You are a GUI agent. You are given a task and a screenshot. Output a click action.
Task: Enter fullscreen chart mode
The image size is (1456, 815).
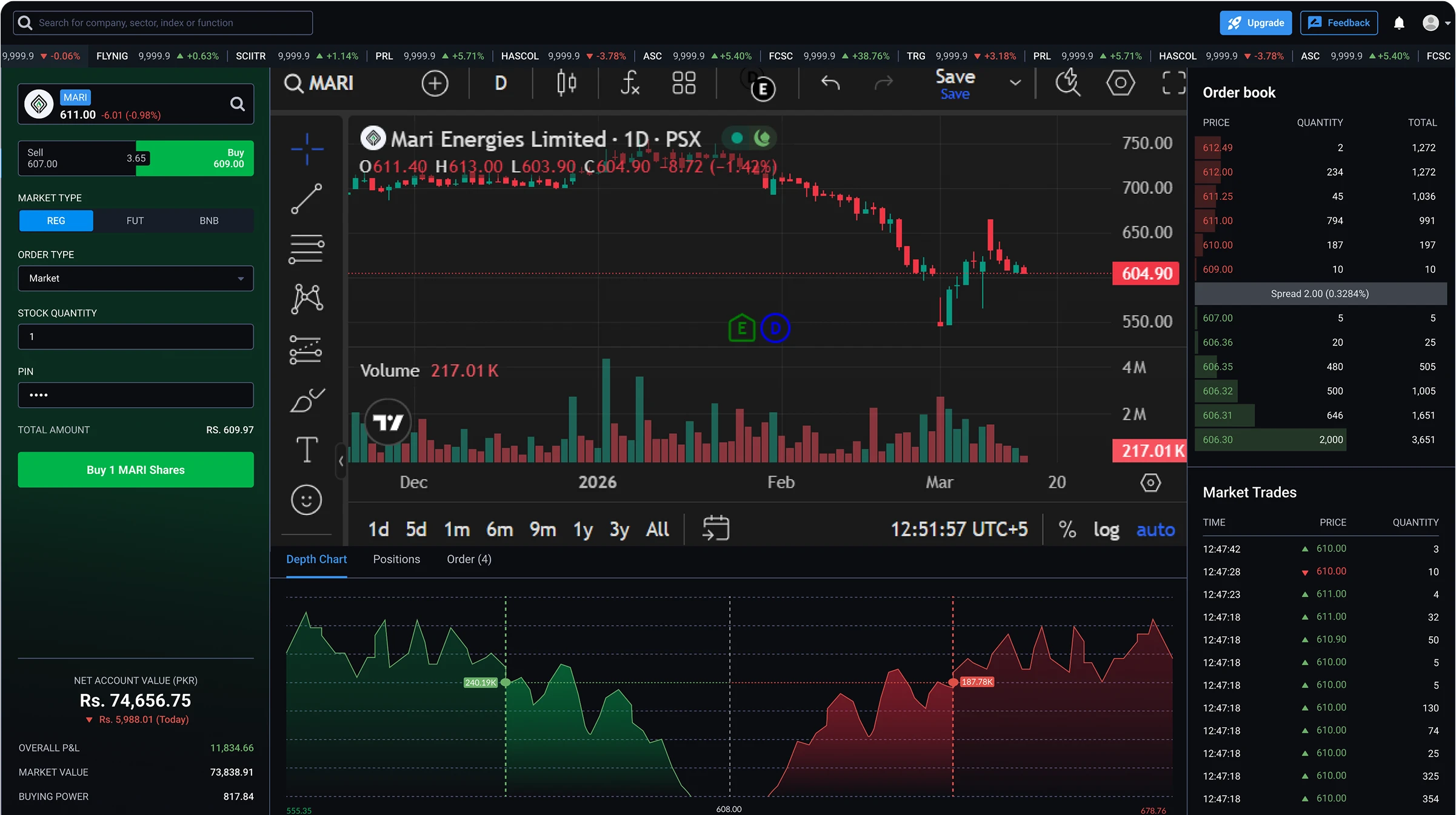(x=1174, y=83)
